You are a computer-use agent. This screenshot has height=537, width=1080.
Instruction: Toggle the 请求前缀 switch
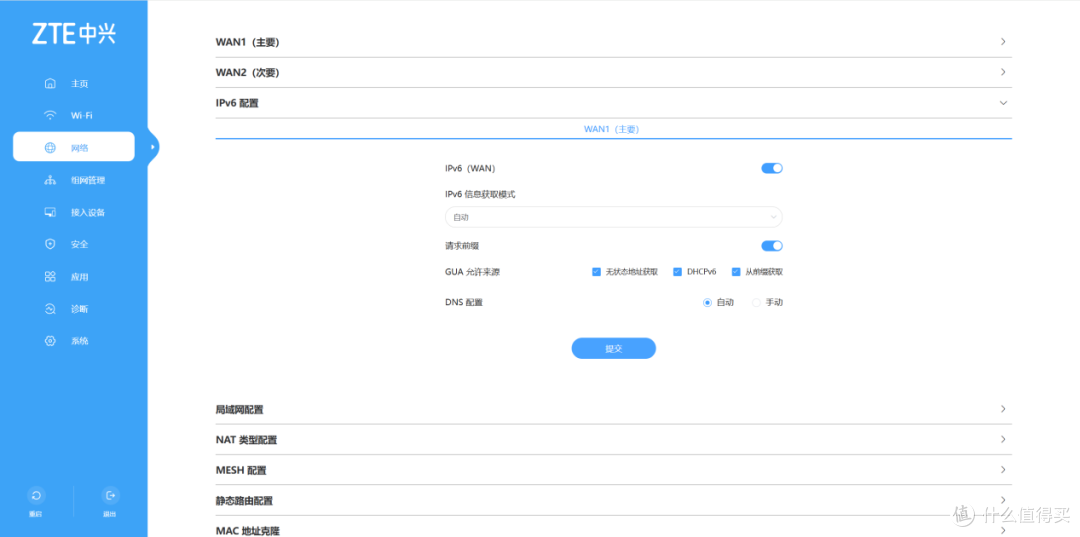coord(771,246)
